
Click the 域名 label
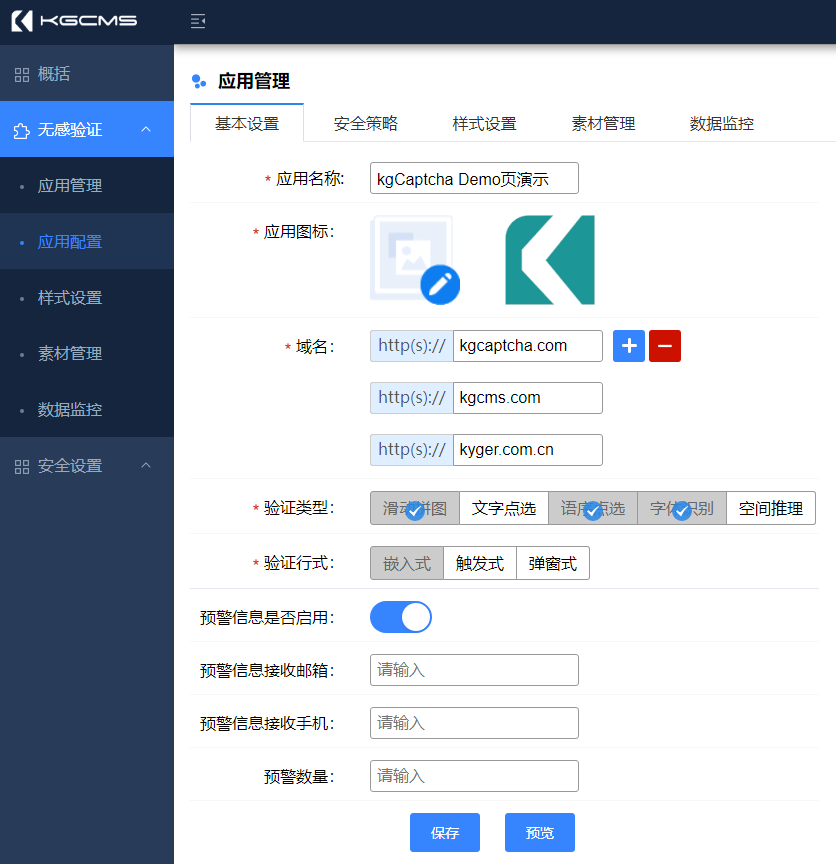[315, 347]
